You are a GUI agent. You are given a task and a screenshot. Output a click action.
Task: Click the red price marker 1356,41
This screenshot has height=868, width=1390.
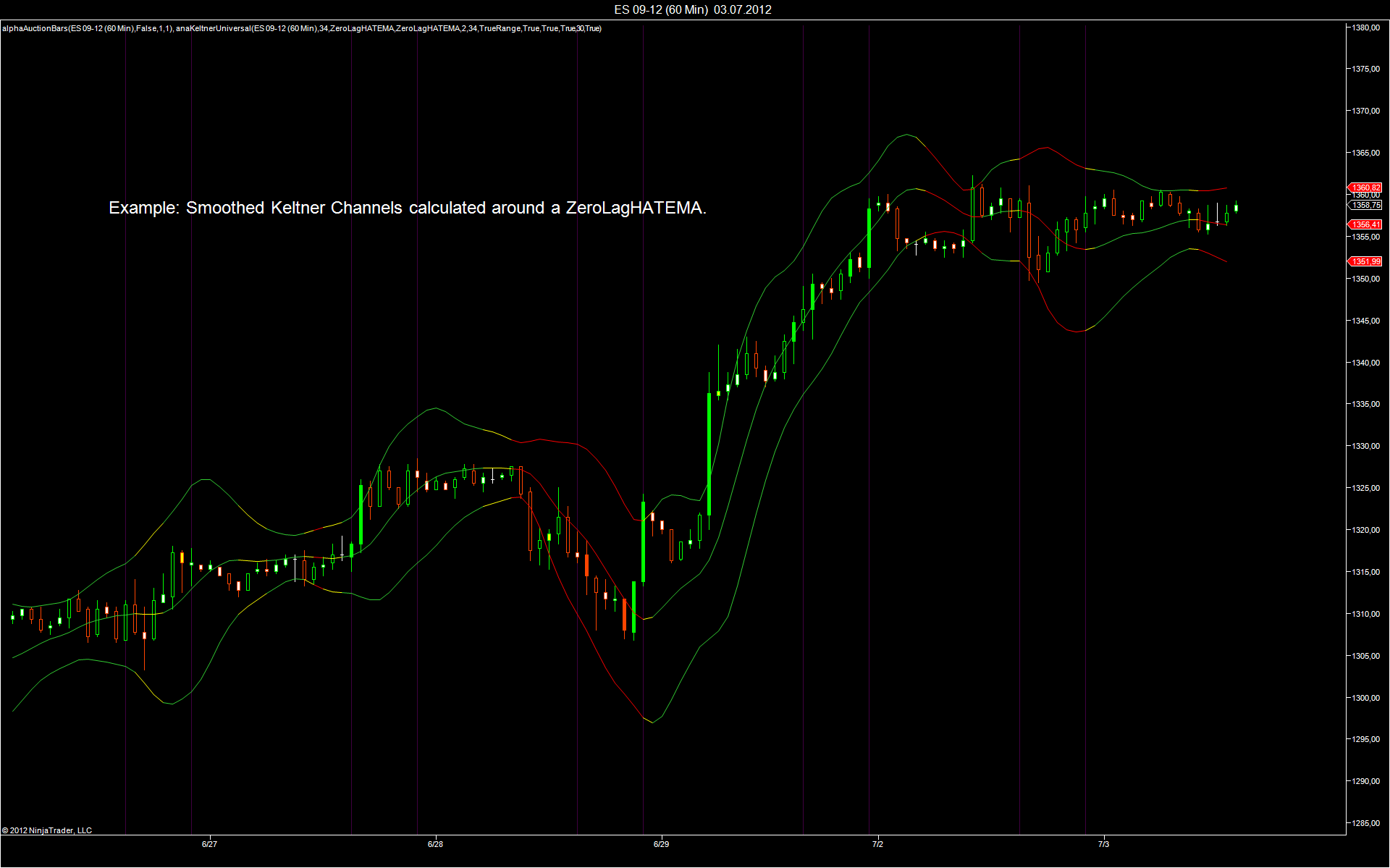(1365, 224)
